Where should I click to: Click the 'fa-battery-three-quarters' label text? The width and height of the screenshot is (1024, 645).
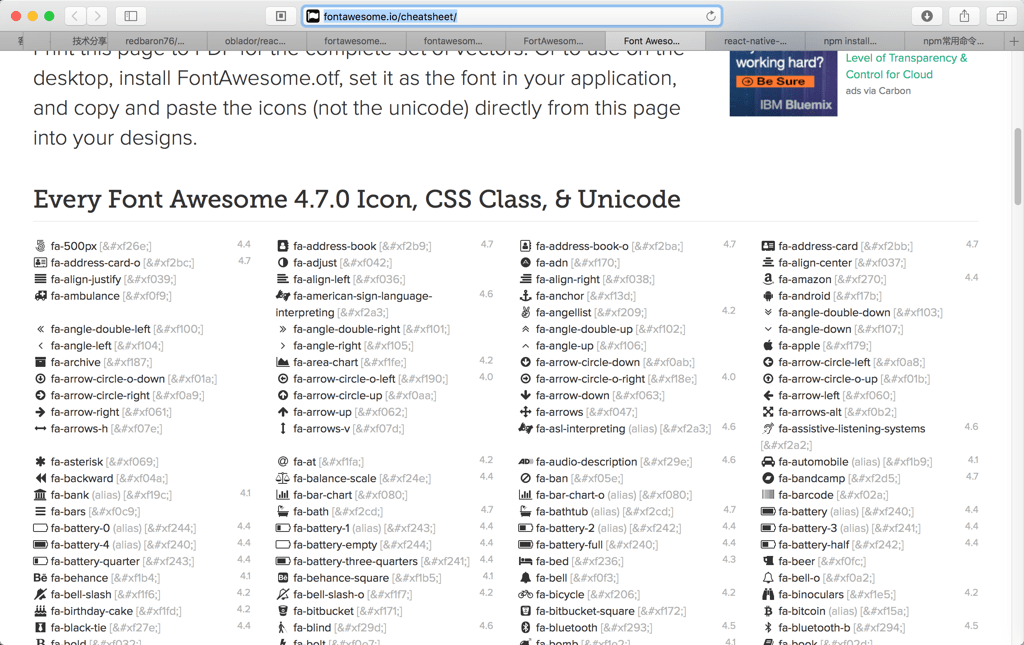tap(355, 561)
